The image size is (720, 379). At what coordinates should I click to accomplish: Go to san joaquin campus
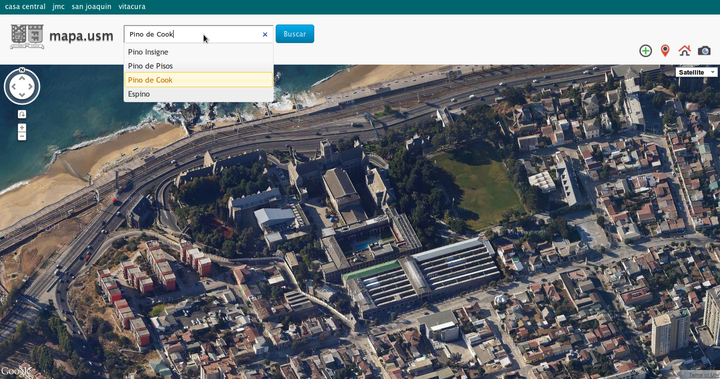point(91,6)
